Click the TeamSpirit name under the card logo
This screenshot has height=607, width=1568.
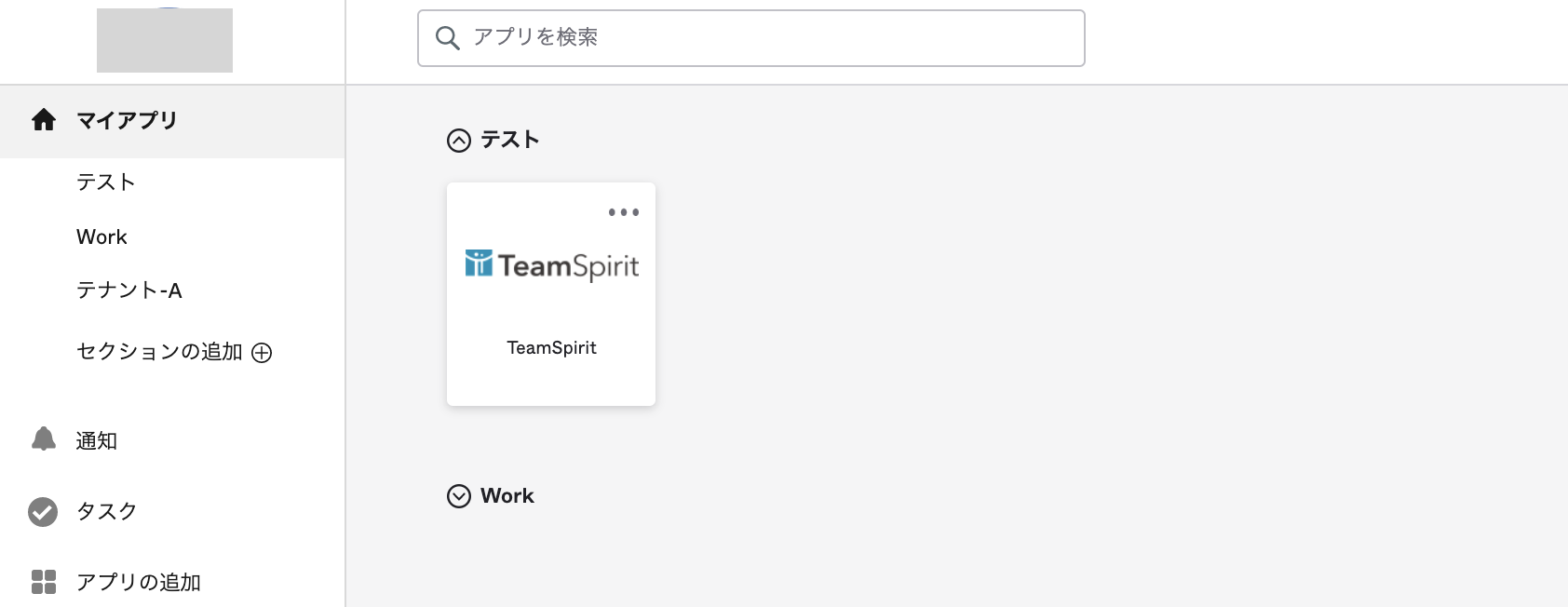(x=551, y=348)
